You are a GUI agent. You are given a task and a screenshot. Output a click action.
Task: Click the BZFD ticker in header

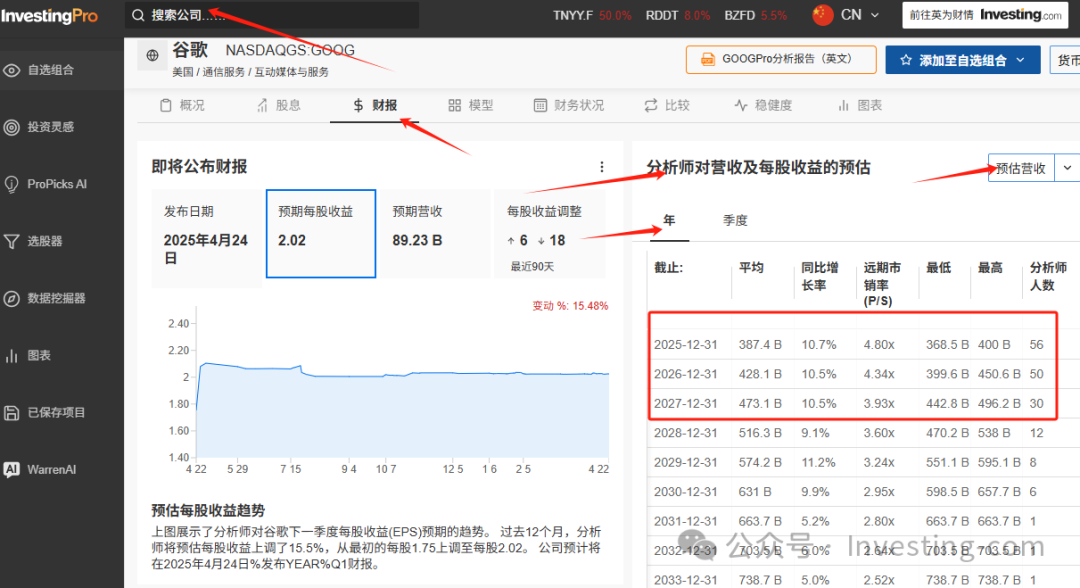pos(740,15)
